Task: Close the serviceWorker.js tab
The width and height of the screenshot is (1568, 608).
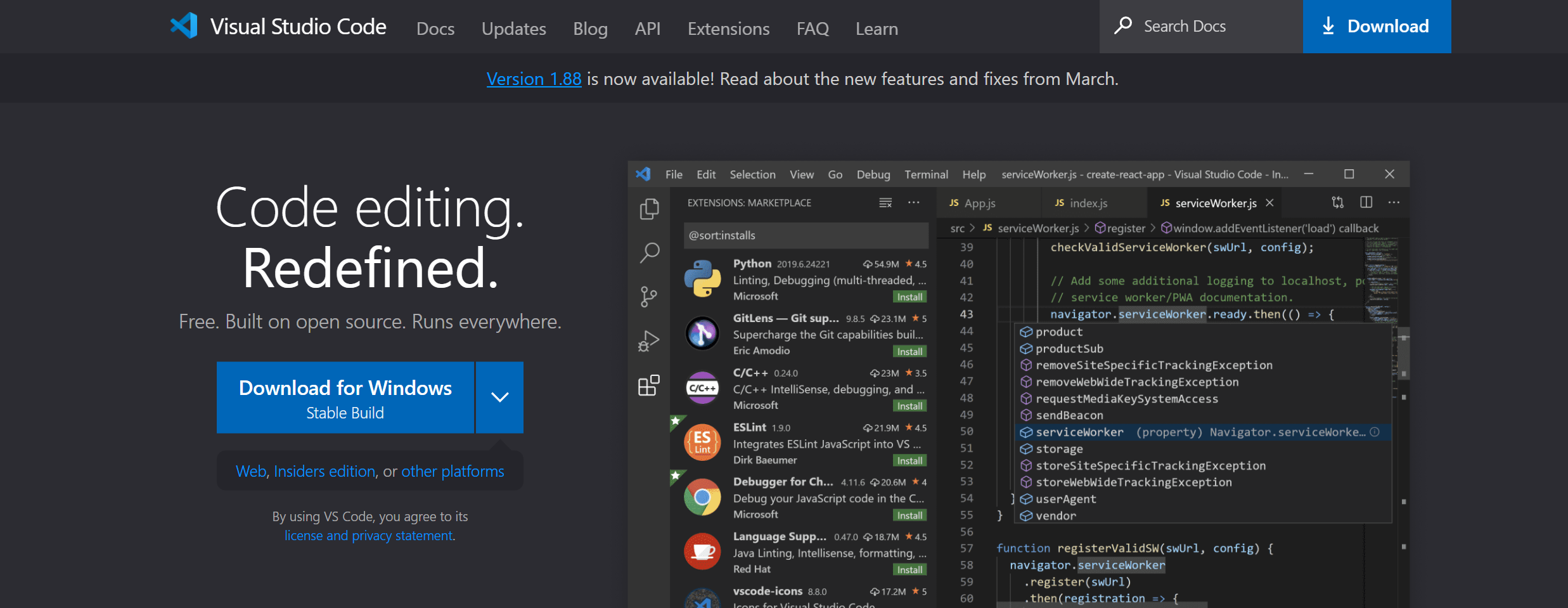Action: click(1269, 203)
